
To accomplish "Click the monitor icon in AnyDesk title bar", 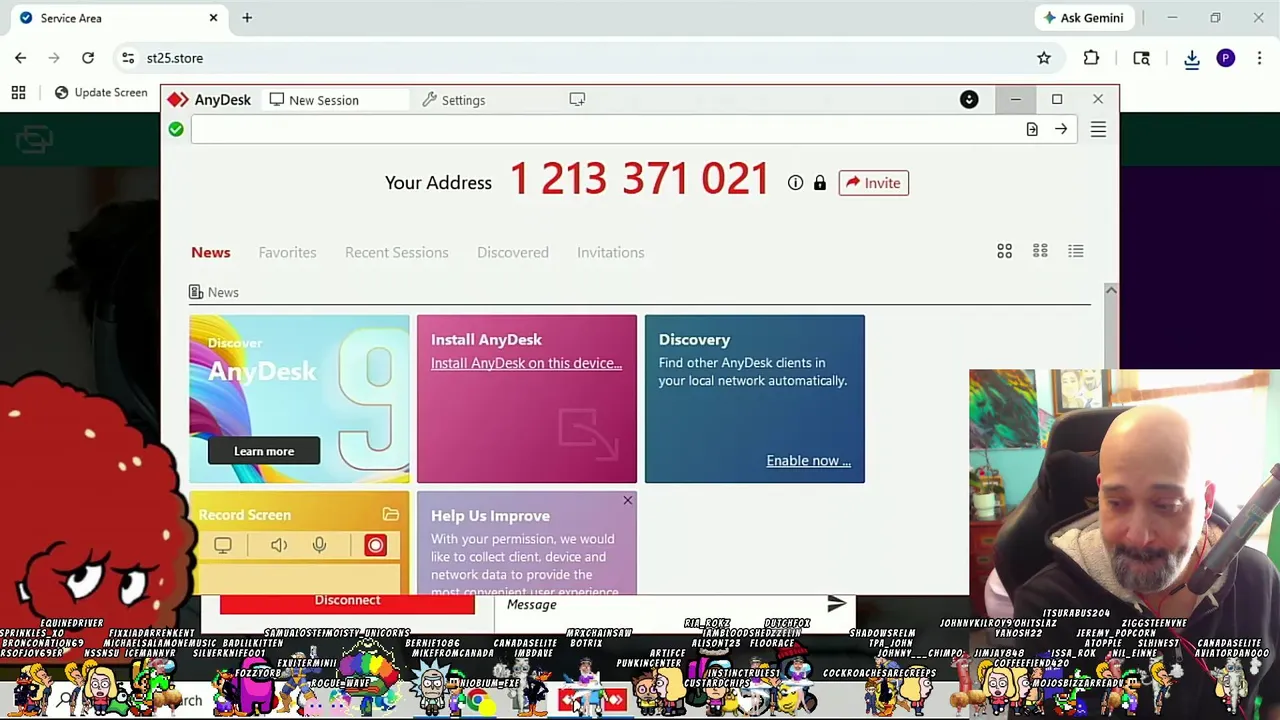I will click(x=577, y=99).
